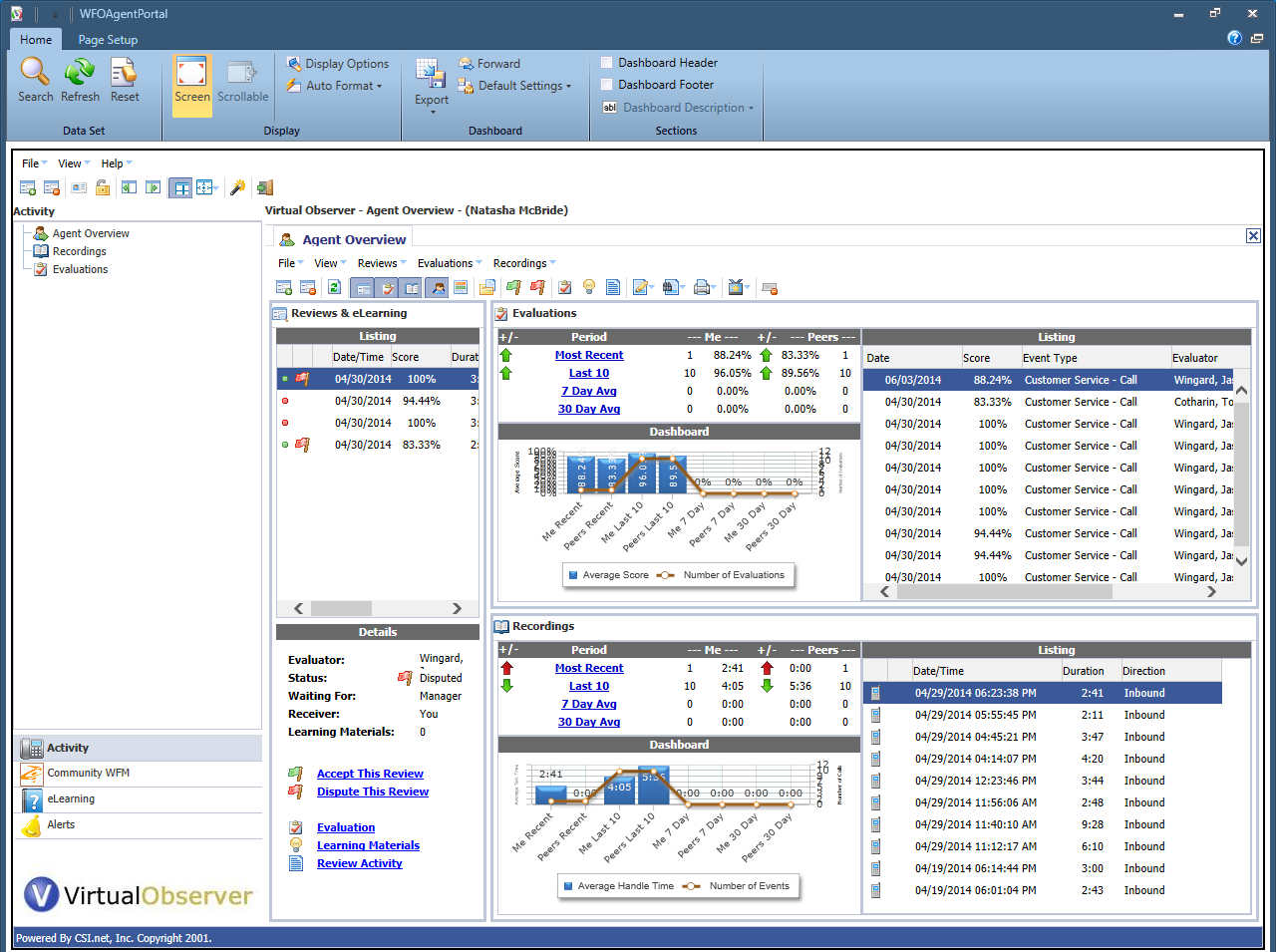The height and width of the screenshot is (952, 1276).
Task: Enable the Dashboard Header checkbox
Action: (607, 63)
